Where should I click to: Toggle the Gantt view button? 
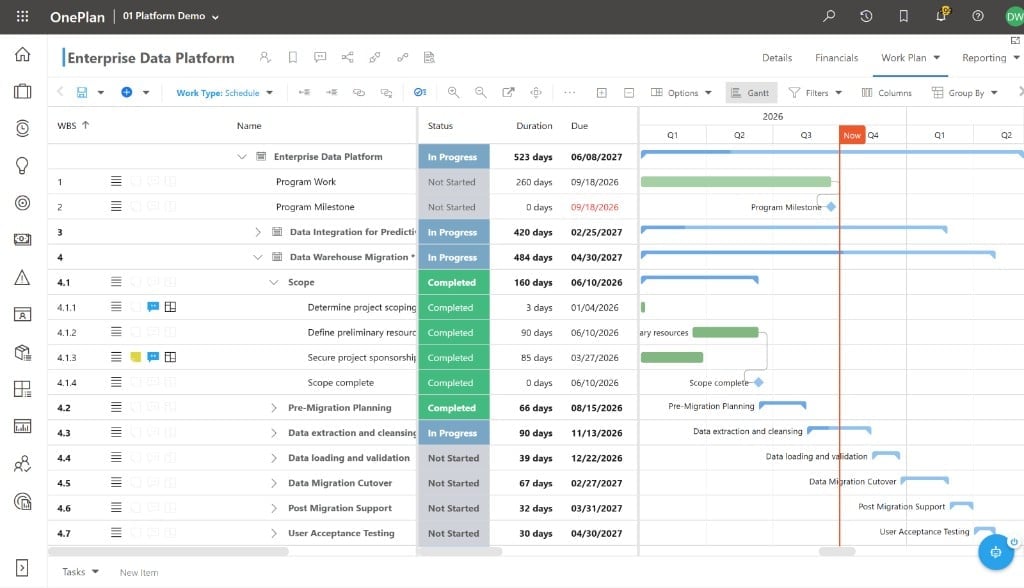coord(751,93)
